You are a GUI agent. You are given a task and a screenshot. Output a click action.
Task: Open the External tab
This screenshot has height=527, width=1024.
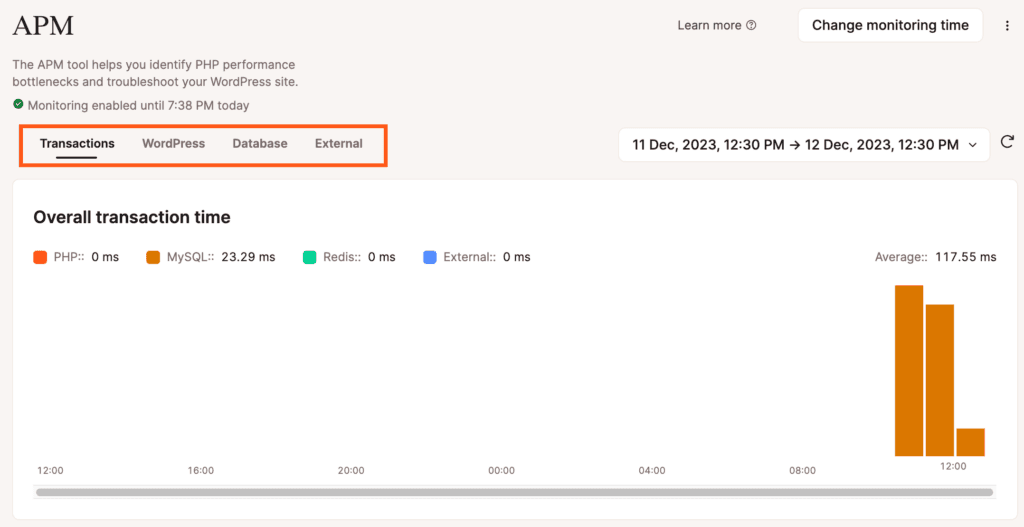tap(338, 144)
